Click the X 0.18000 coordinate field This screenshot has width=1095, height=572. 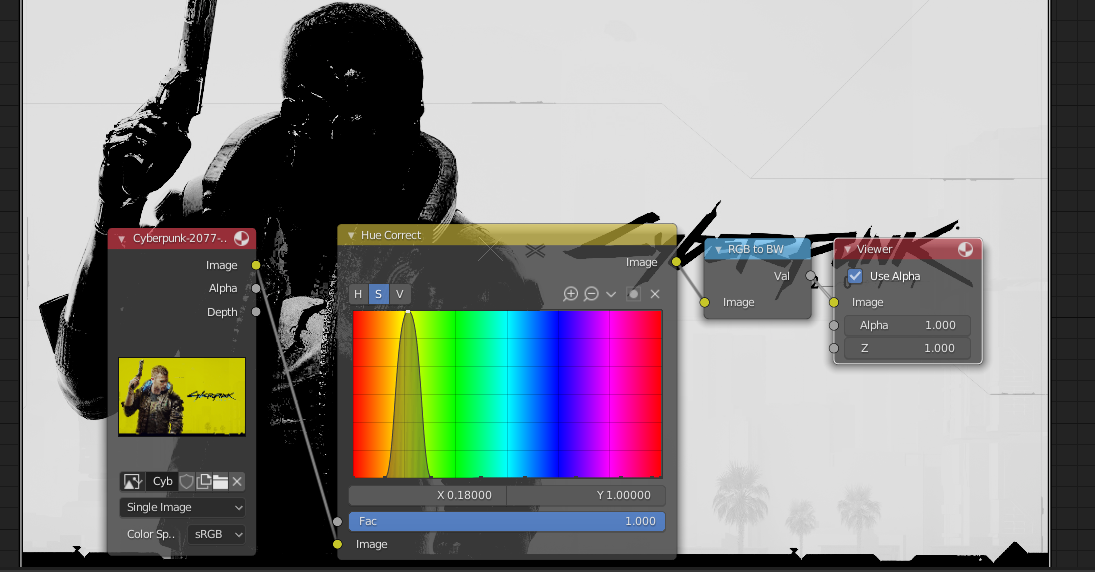pyautogui.click(x=428, y=495)
